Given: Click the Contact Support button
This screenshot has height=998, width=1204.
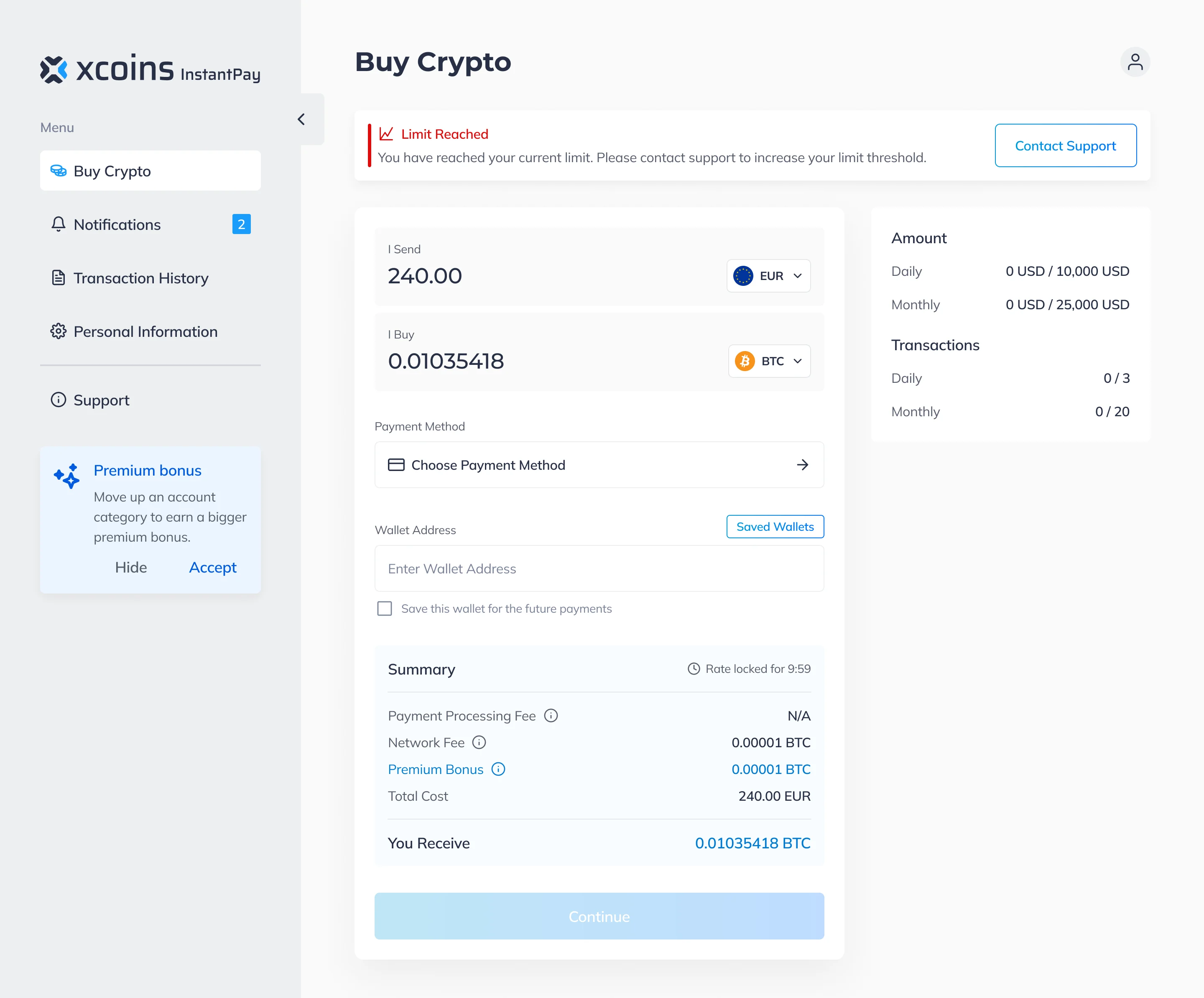Looking at the screenshot, I should (x=1065, y=145).
